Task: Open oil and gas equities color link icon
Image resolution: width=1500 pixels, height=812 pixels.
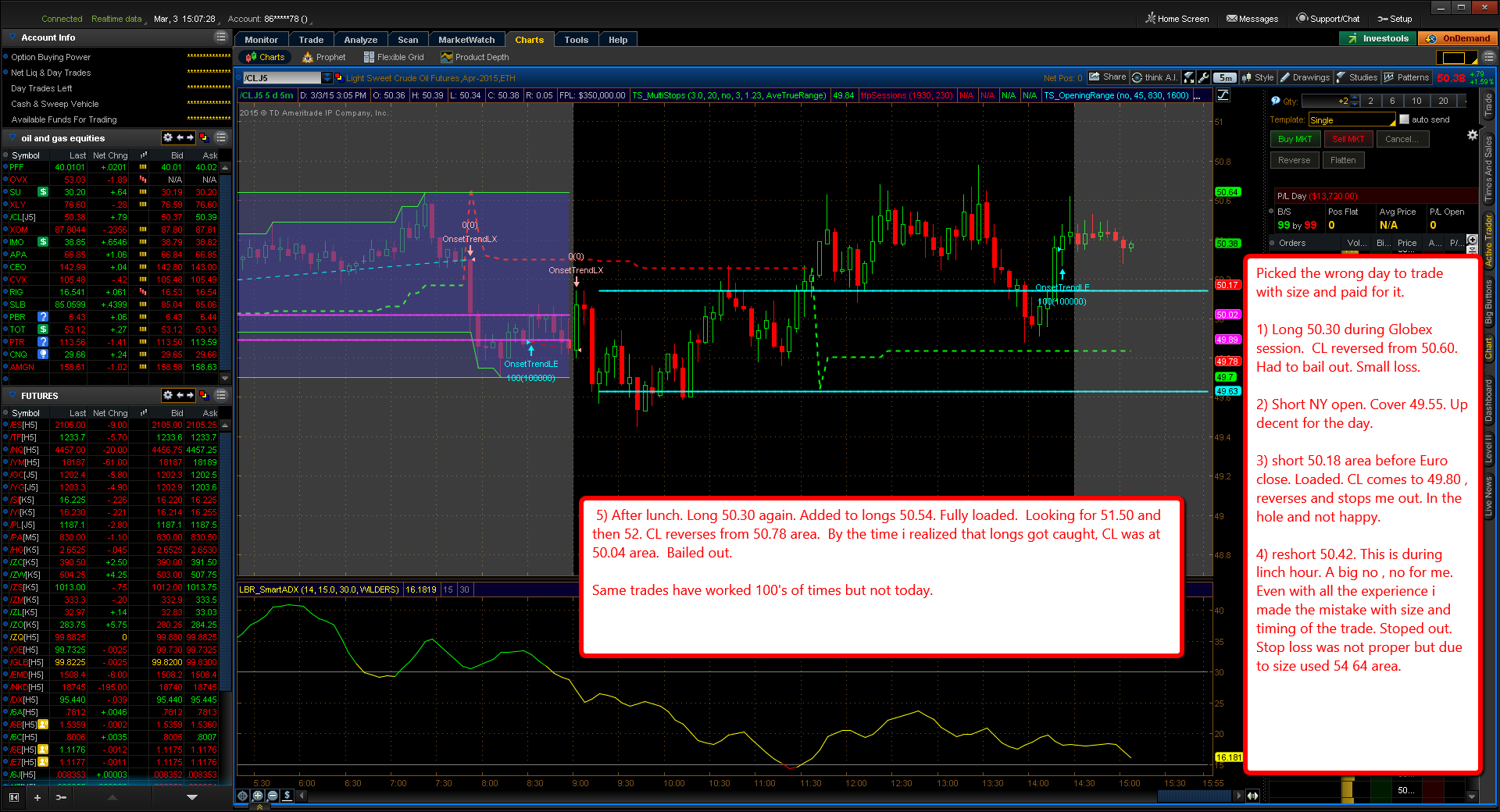Action: point(204,137)
